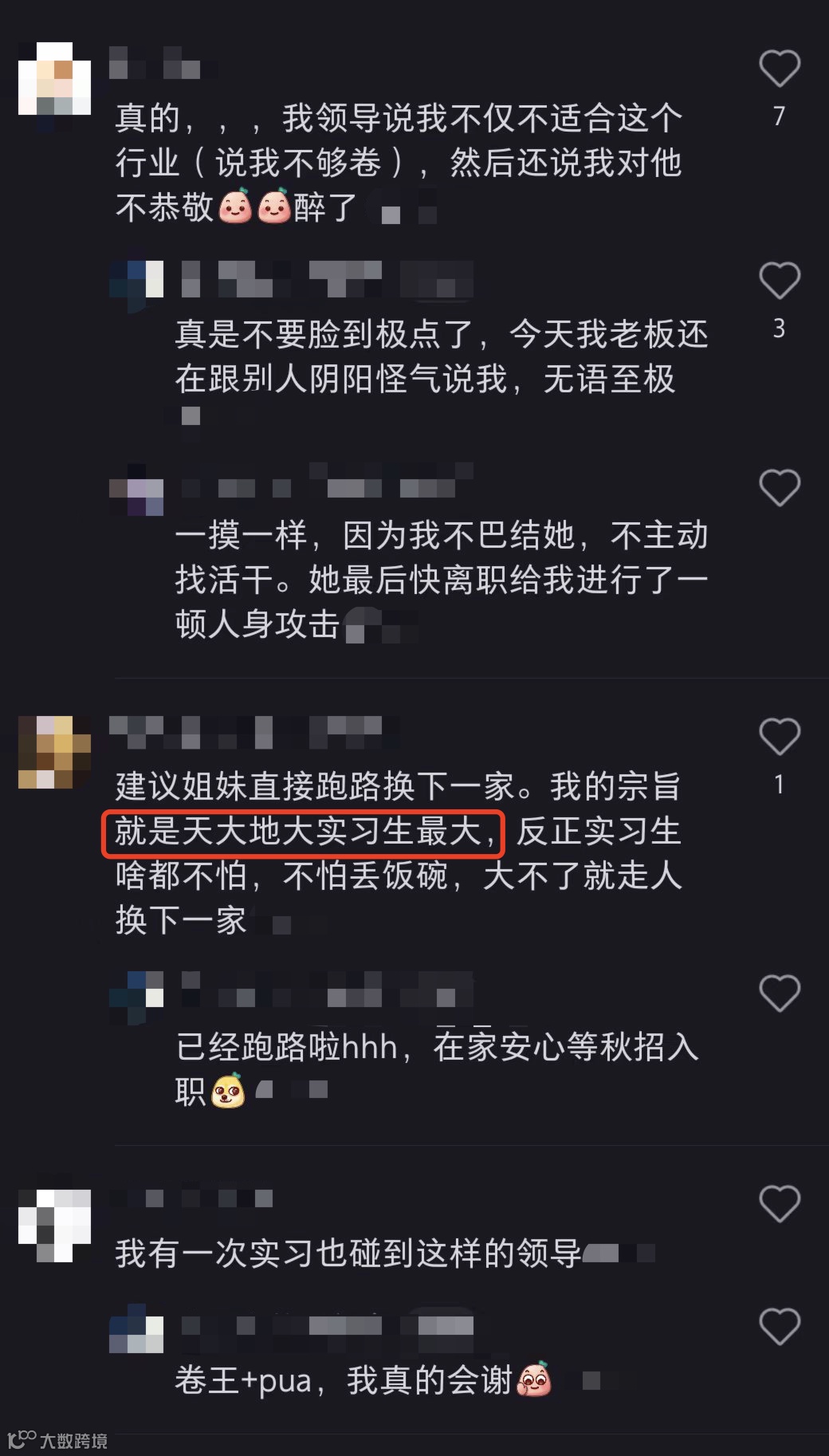Like the comment about 不适合这个行业
This screenshot has height=1456, width=829.
pos(779,69)
